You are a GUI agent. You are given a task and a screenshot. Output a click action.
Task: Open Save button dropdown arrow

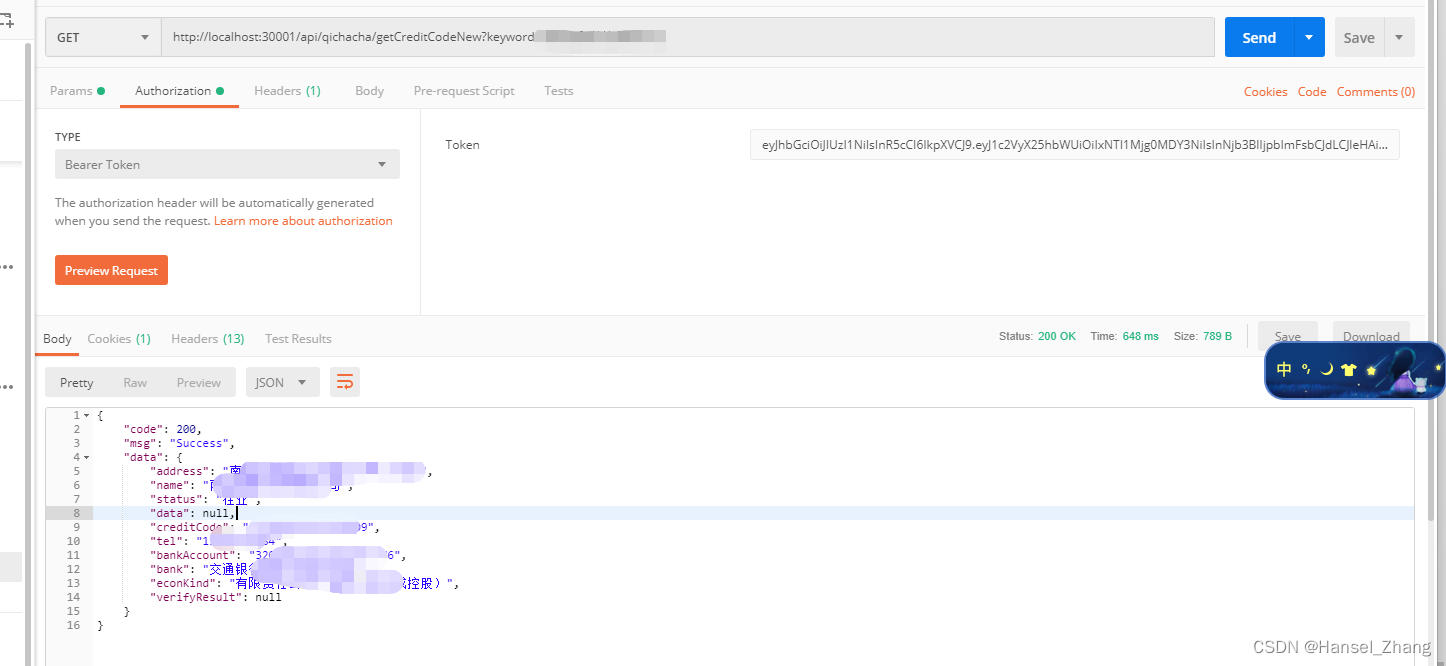[x=1399, y=38]
